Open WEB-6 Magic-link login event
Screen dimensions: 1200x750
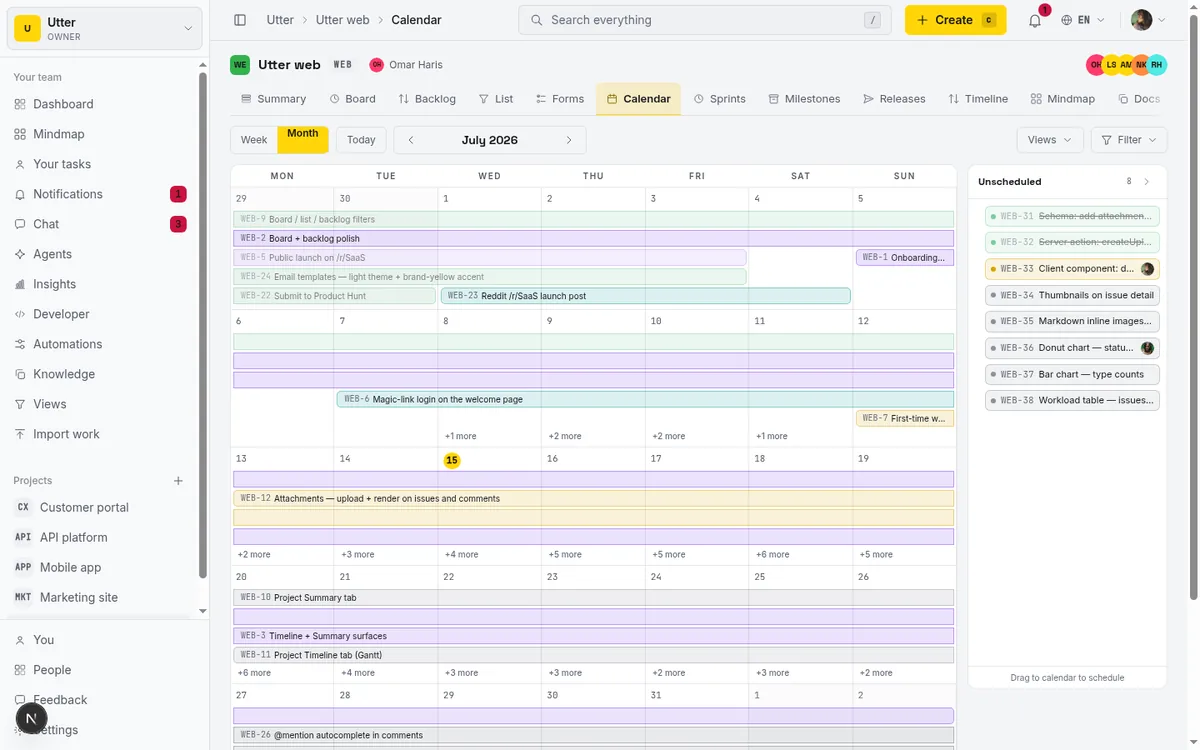[x=646, y=399]
